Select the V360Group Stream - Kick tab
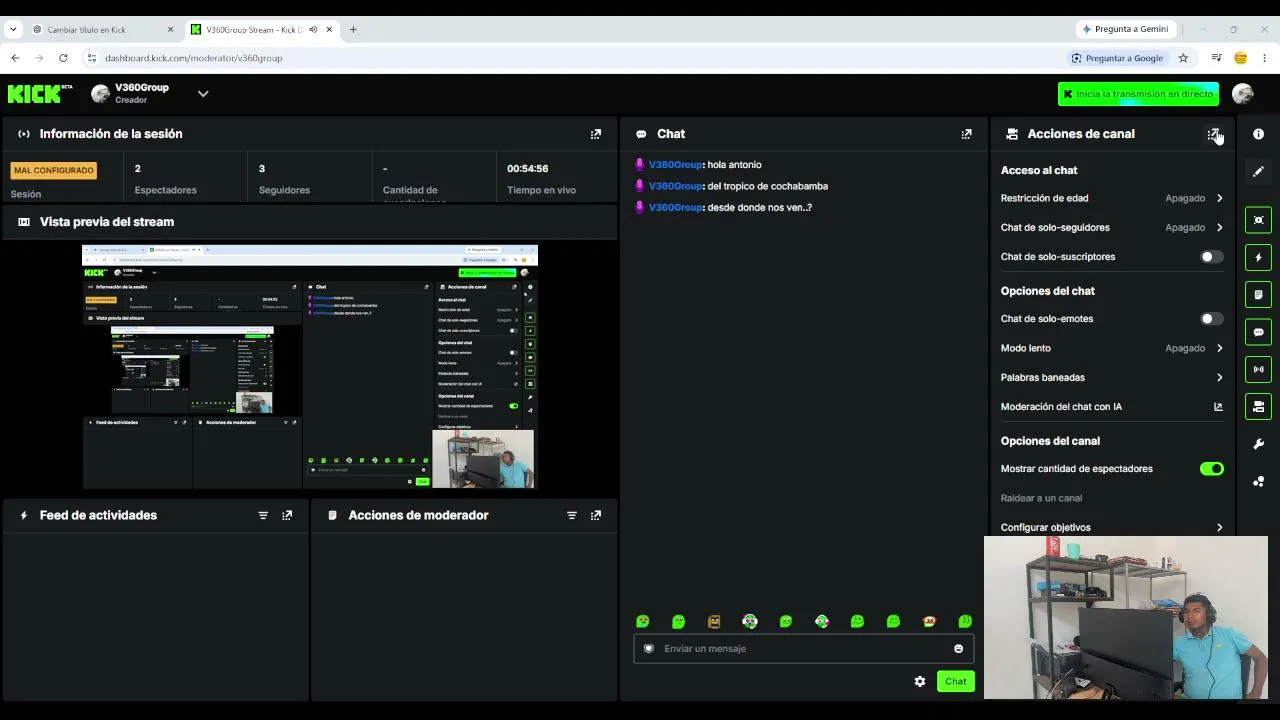This screenshot has height=720, width=1280. pos(263,30)
